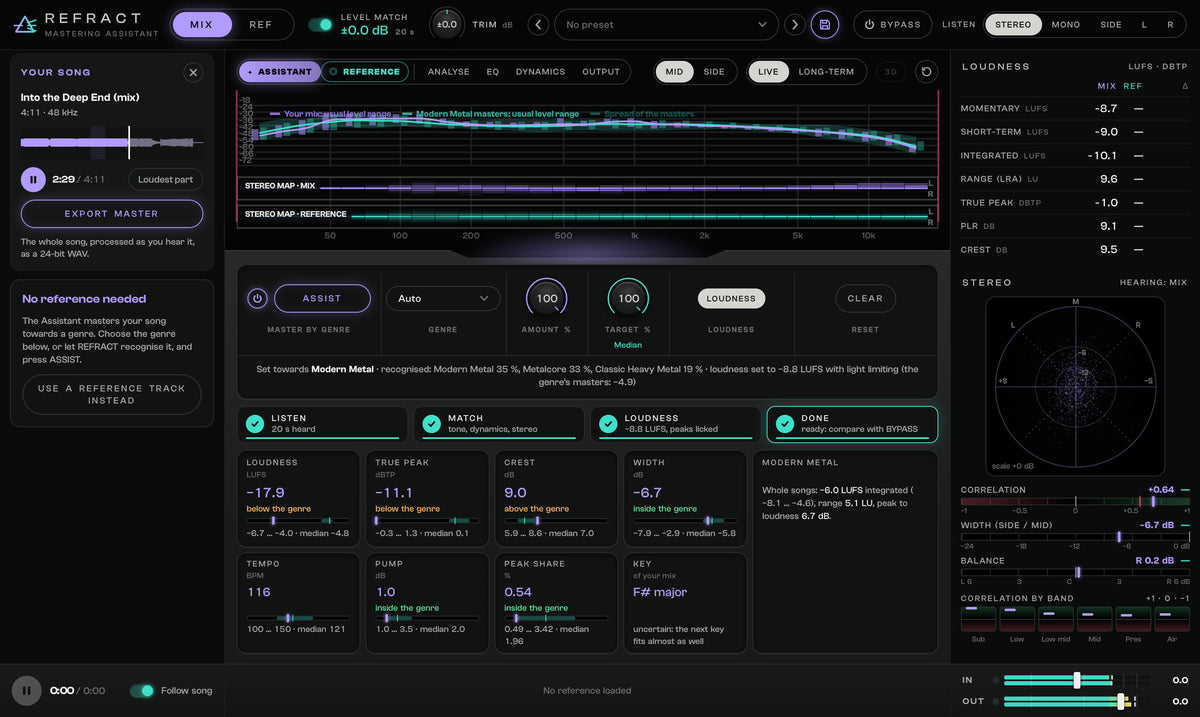
Task: Click the reset view circular arrow icon
Action: coord(926,72)
